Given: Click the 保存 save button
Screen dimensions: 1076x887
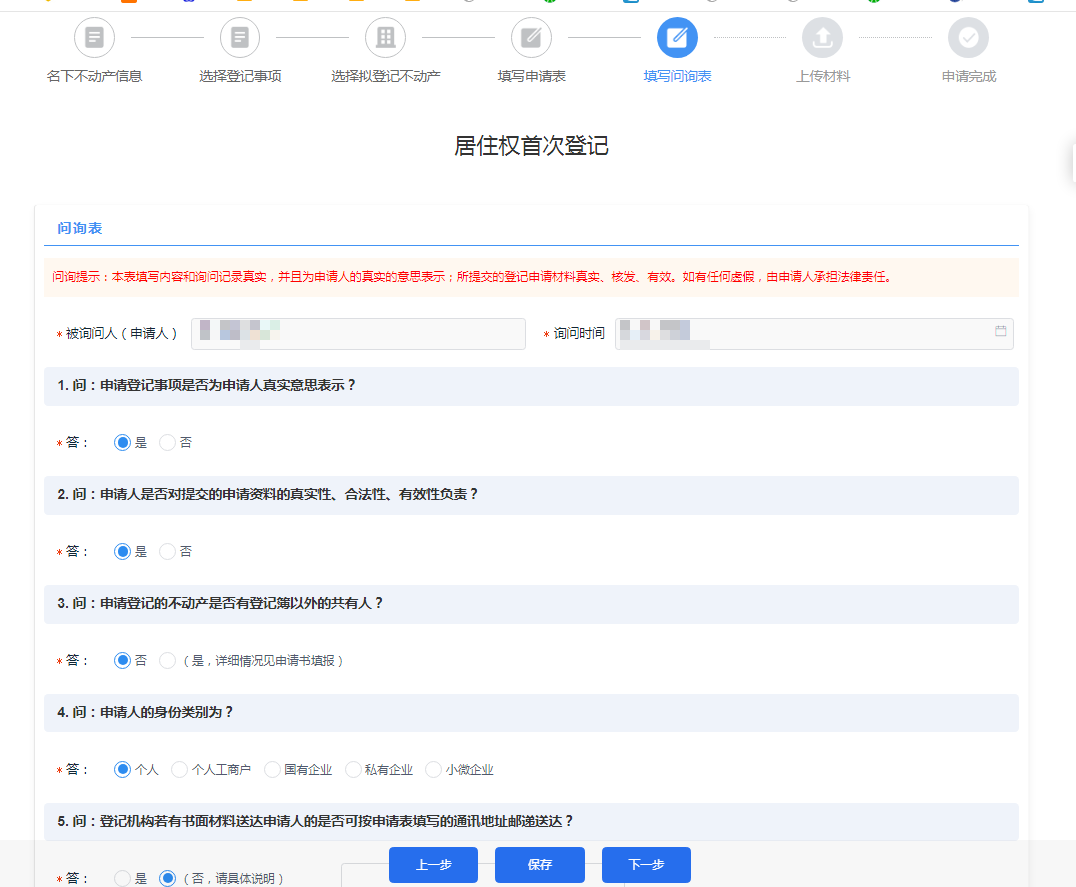Looking at the screenshot, I should click(x=539, y=864).
